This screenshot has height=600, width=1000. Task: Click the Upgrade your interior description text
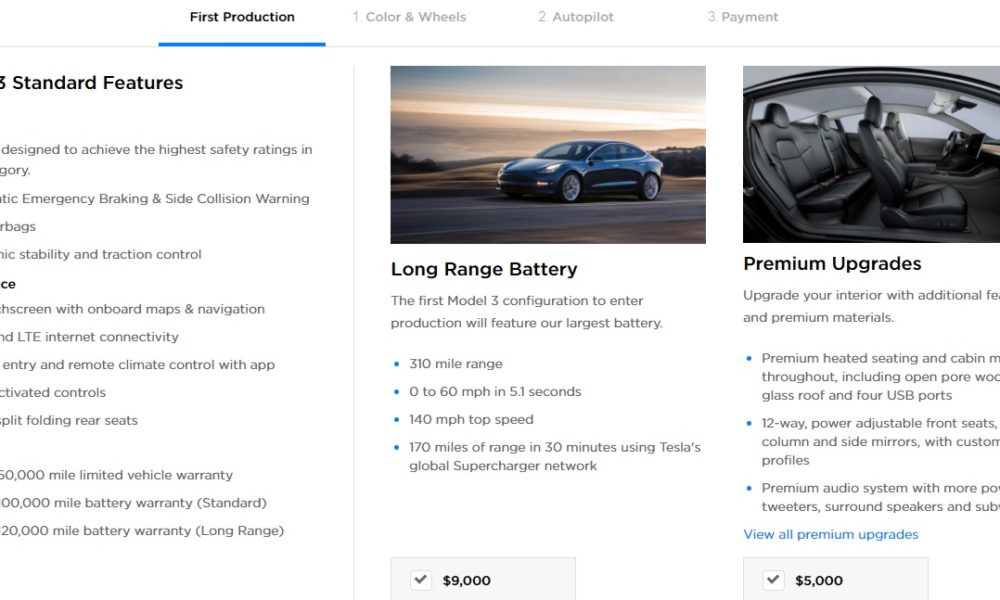(x=871, y=306)
